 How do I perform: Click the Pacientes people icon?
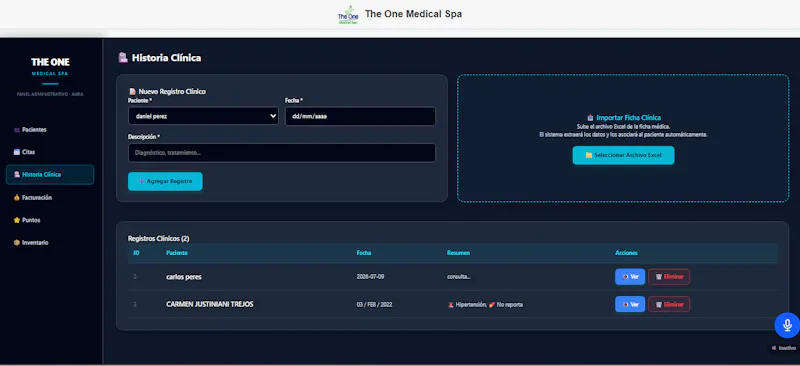tap(17, 130)
